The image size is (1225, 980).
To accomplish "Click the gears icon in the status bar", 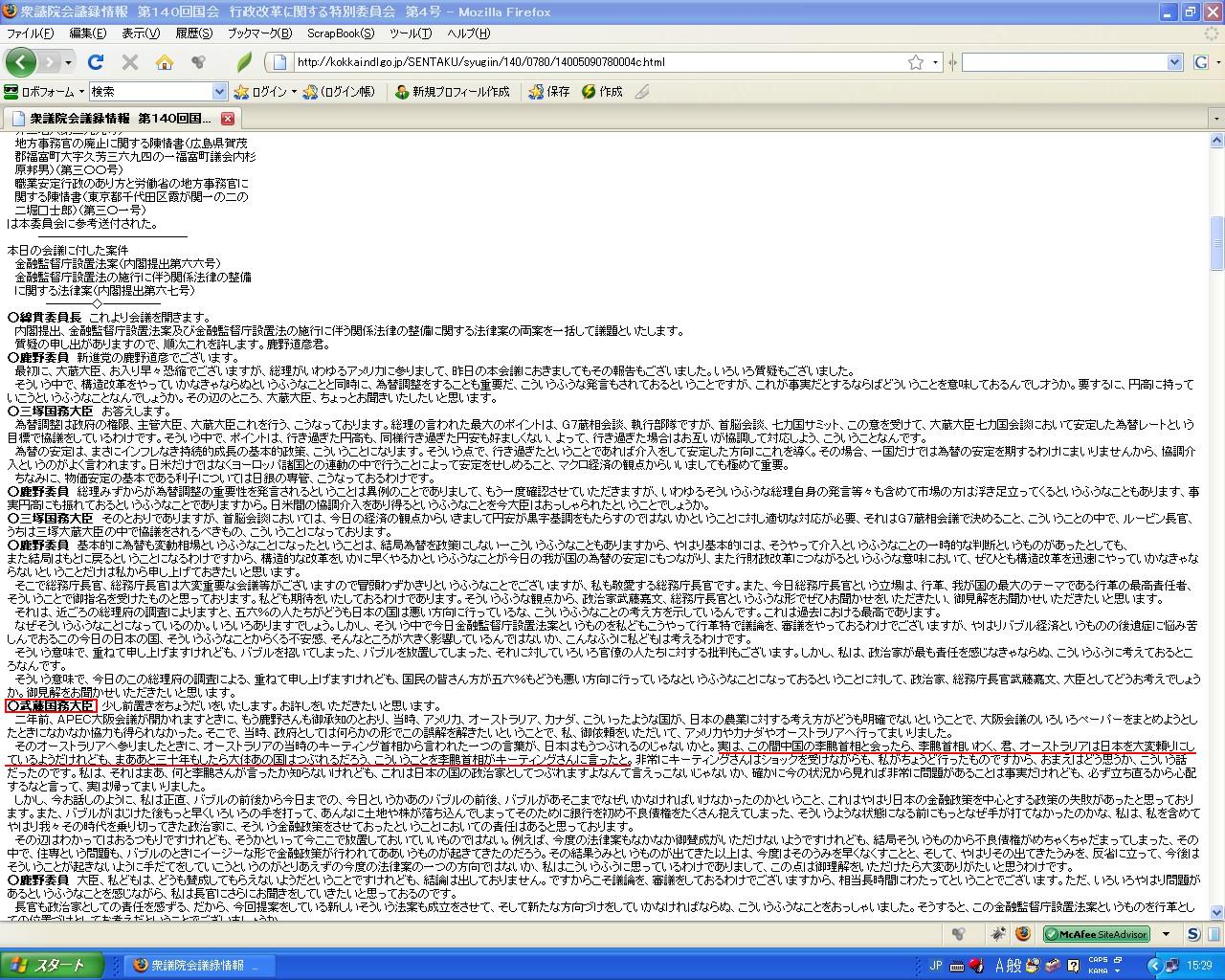I will point(959,934).
